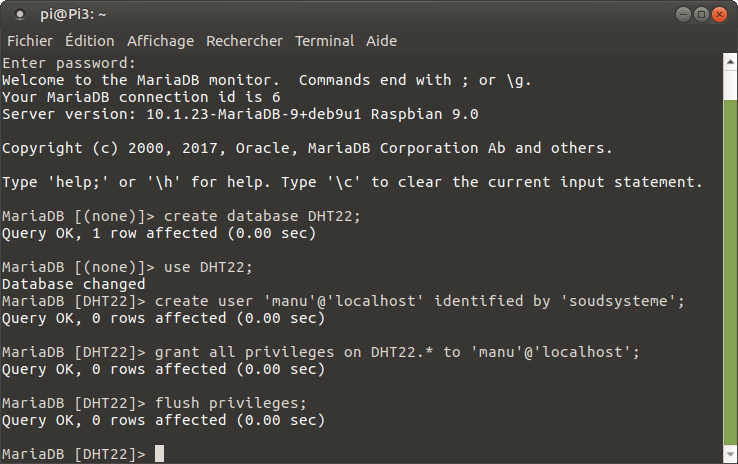Screen dimensions: 738x464
Task: Click the cursor at the last MariaDB prompt
Action: tap(159, 454)
